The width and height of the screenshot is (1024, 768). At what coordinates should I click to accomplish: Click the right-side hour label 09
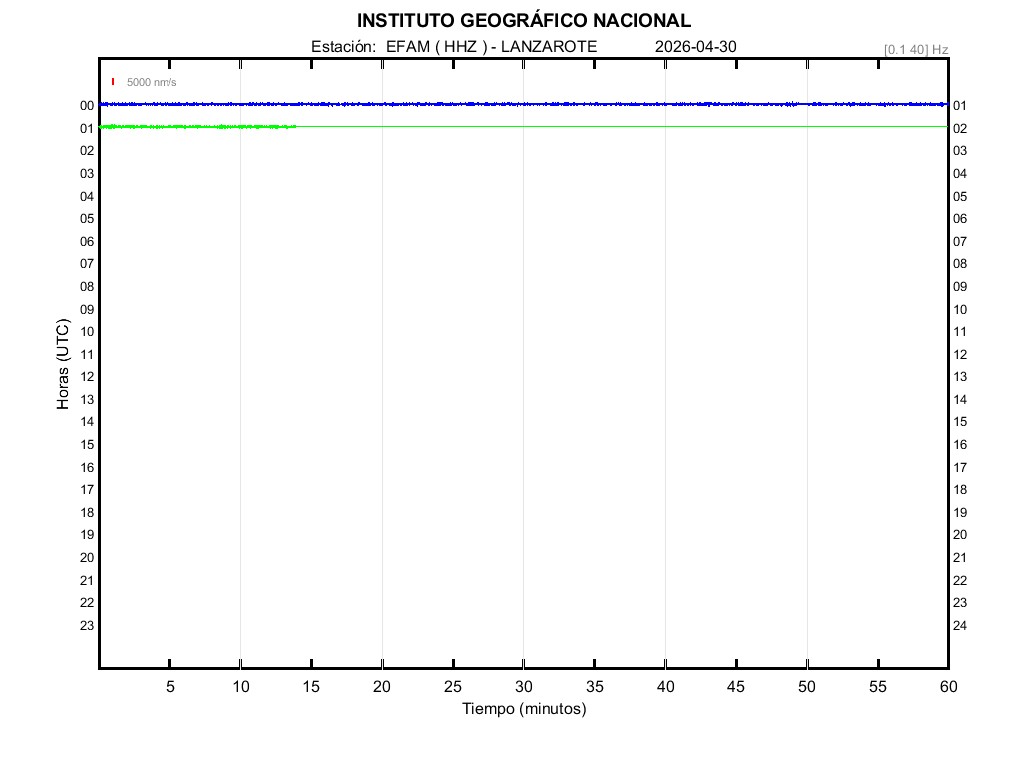tap(960, 287)
